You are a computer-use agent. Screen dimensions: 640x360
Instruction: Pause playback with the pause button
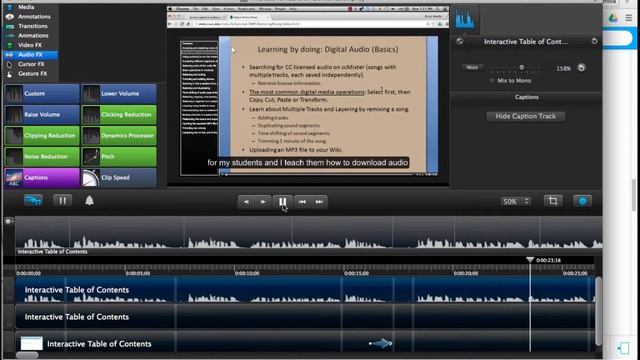[282, 202]
